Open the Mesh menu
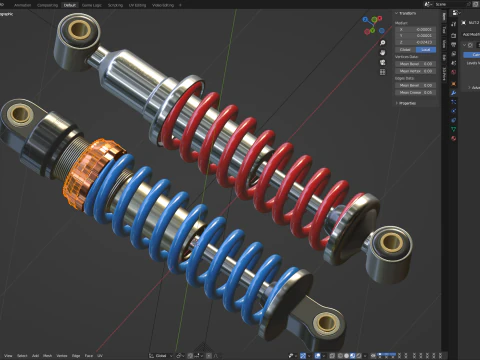 coord(48,356)
